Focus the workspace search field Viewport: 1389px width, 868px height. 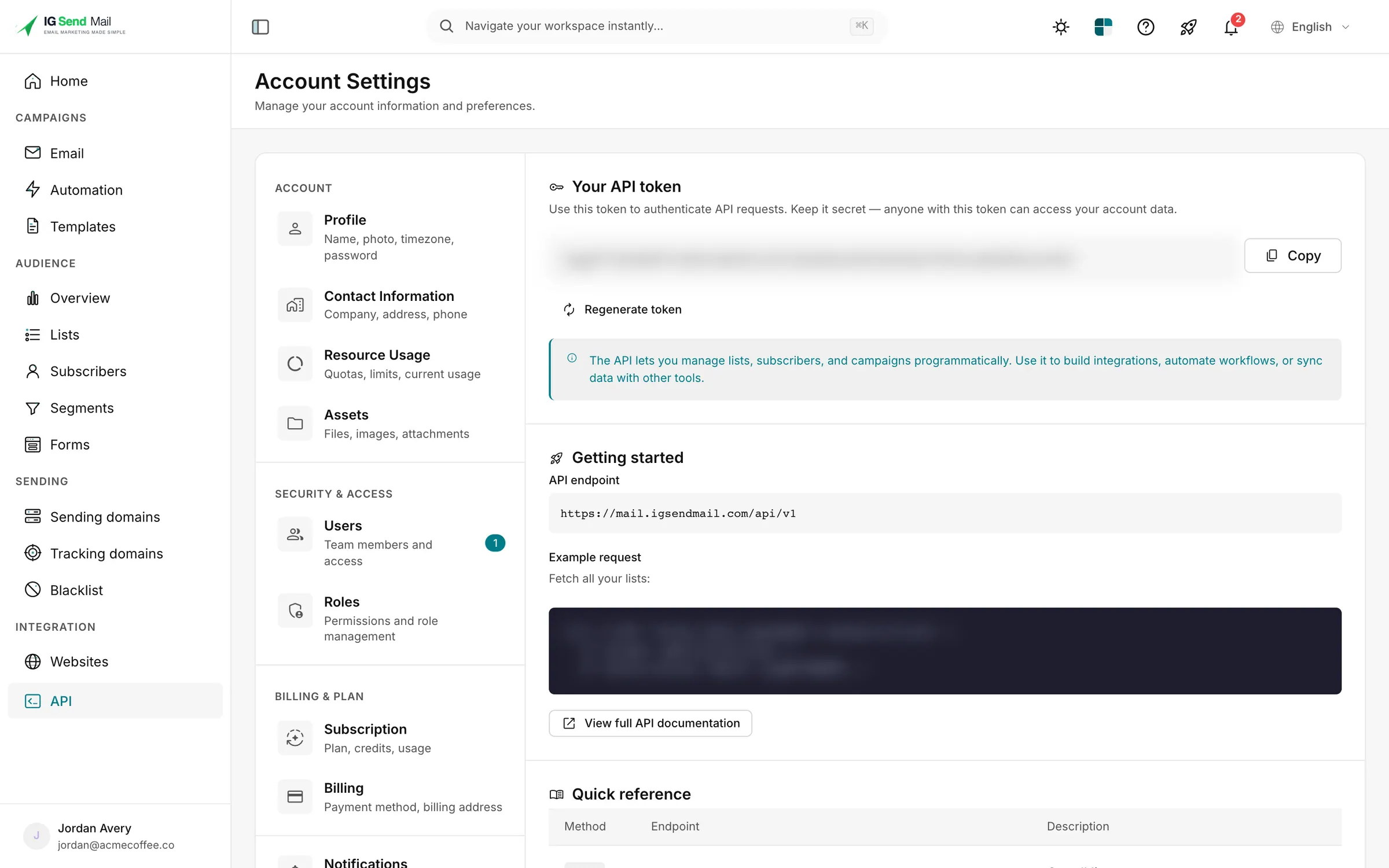[656, 26]
